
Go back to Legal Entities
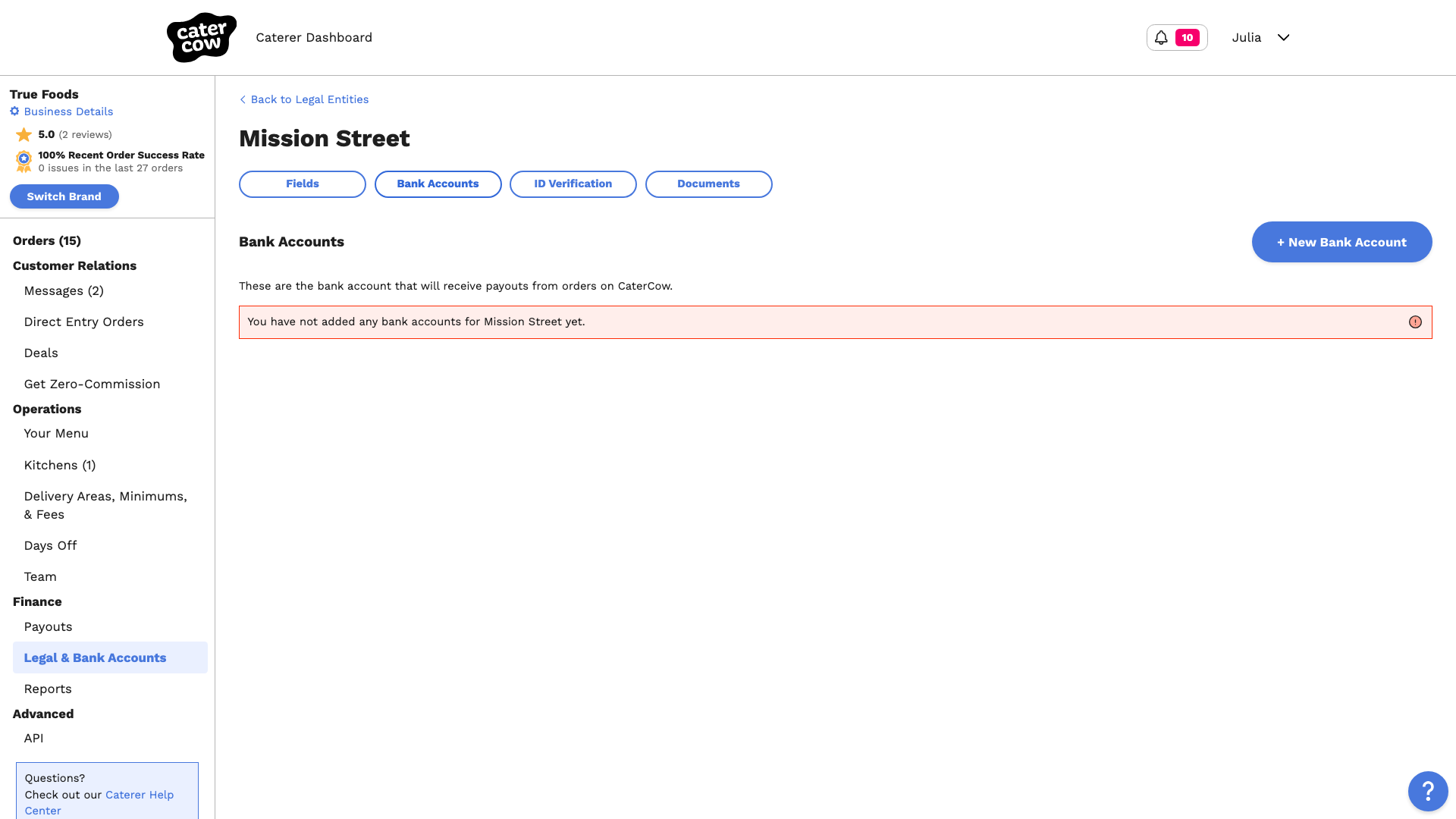point(304,99)
